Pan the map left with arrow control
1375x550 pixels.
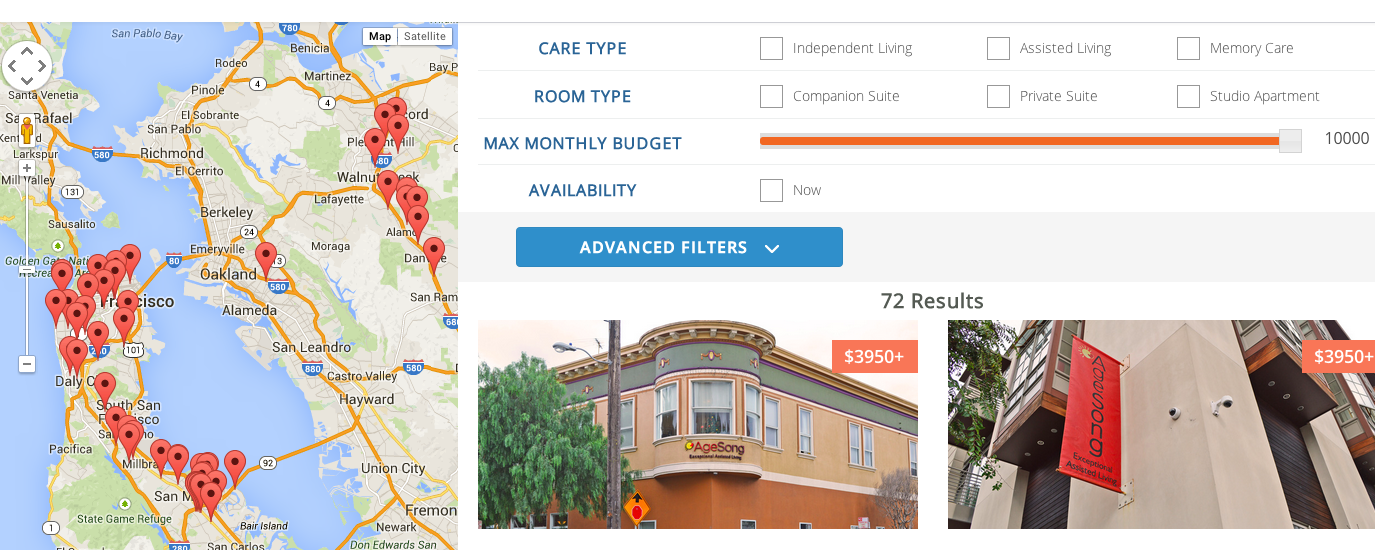(x=12, y=67)
